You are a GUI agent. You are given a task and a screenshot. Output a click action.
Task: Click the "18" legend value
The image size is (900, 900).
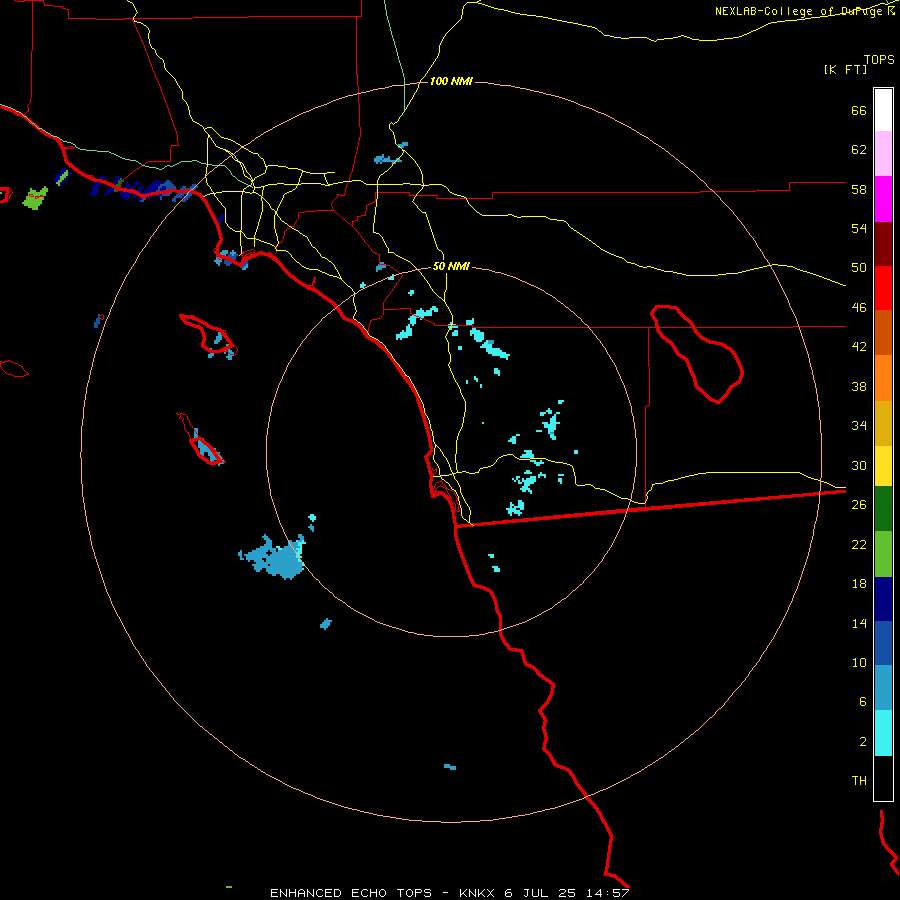coord(859,584)
